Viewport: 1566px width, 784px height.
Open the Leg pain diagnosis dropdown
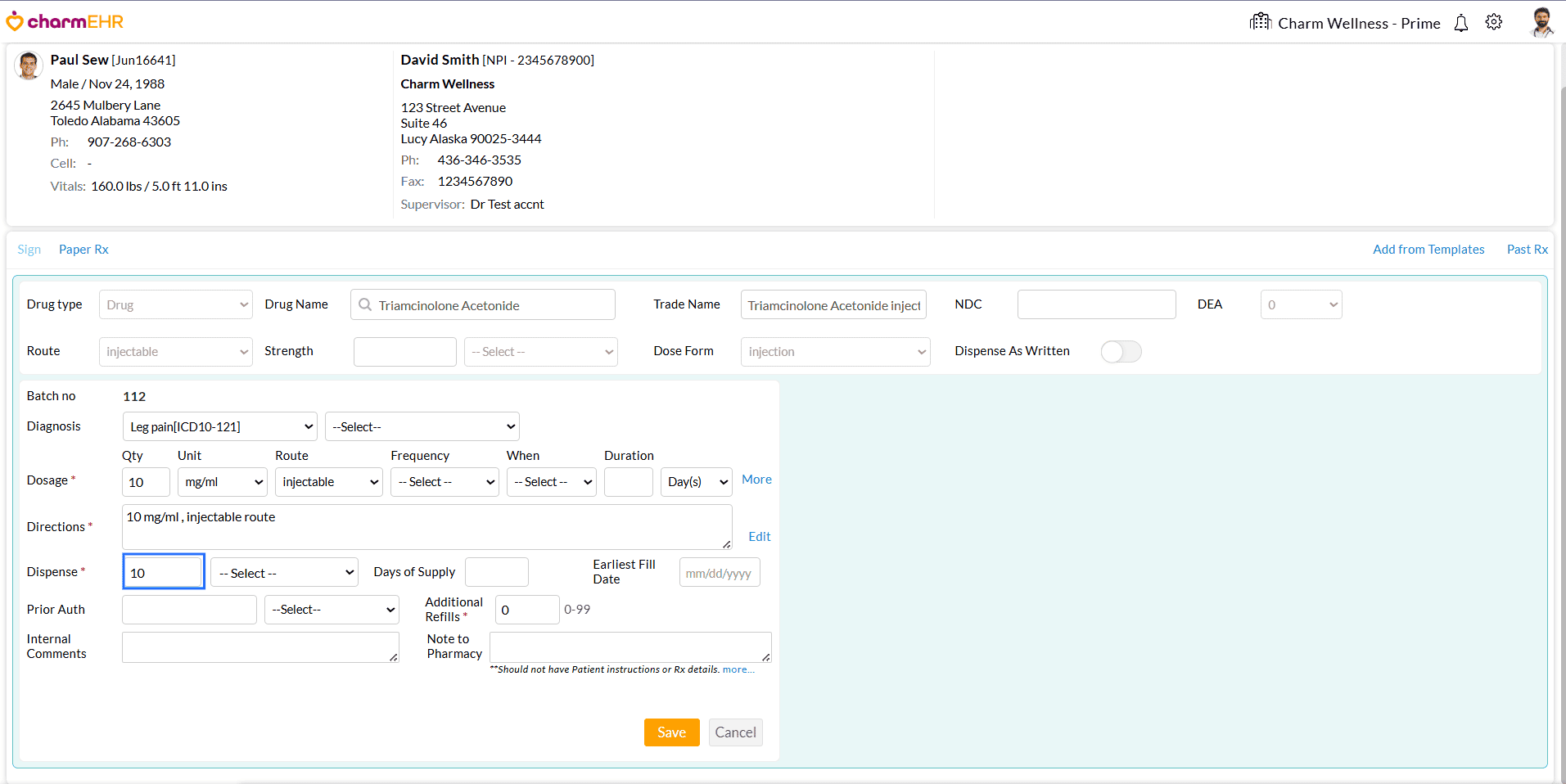point(219,426)
